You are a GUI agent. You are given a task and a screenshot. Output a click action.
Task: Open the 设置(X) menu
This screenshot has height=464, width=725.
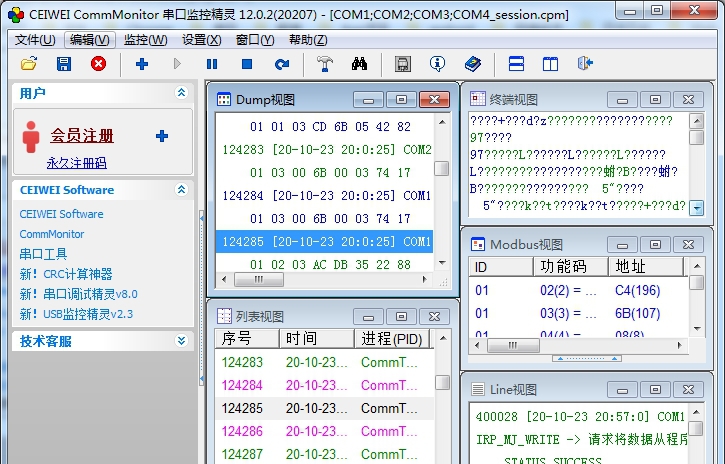(x=202, y=40)
